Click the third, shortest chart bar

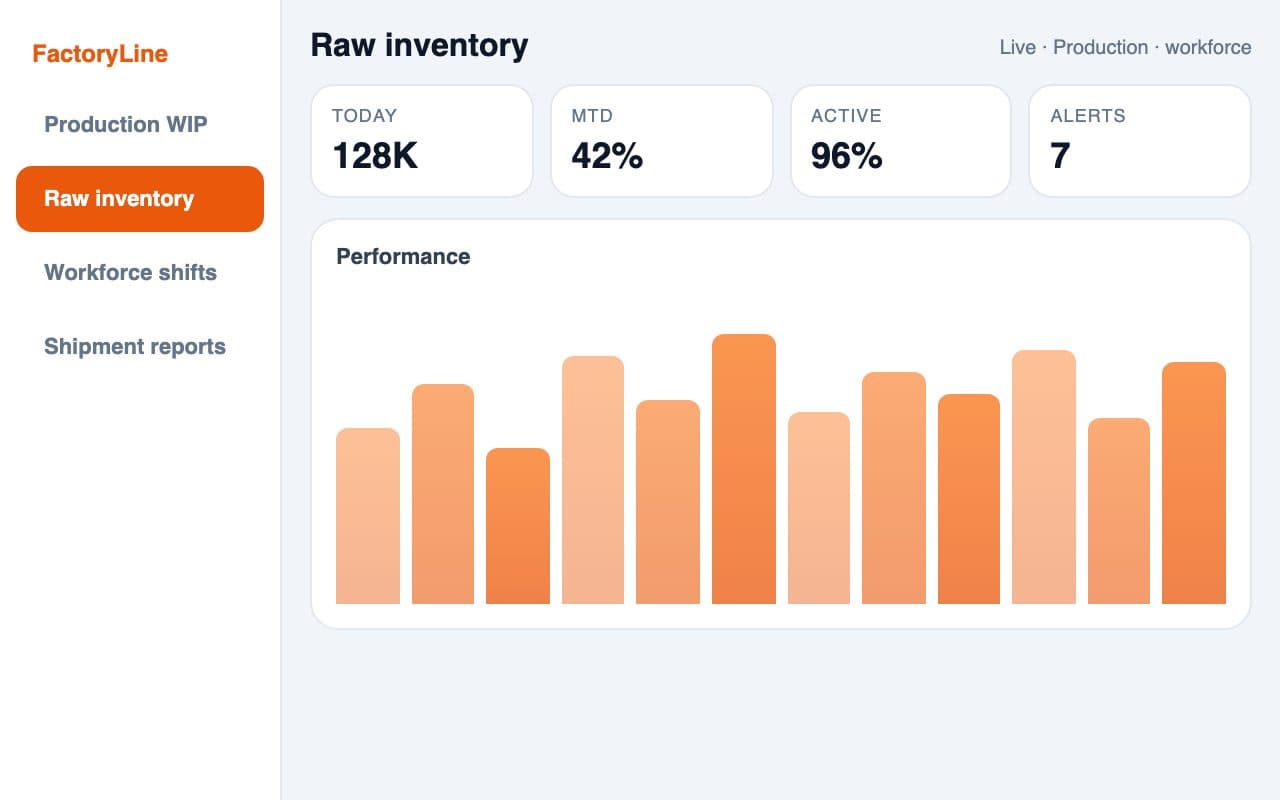click(x=518, y=526)
